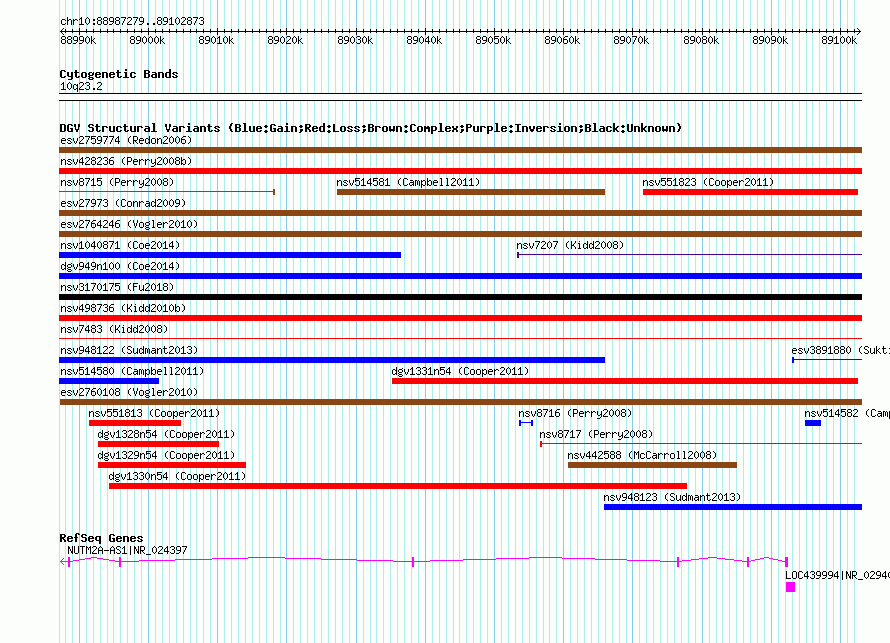Select the 10q23.2 cytogenetic band label

click(x=81, y=86)
